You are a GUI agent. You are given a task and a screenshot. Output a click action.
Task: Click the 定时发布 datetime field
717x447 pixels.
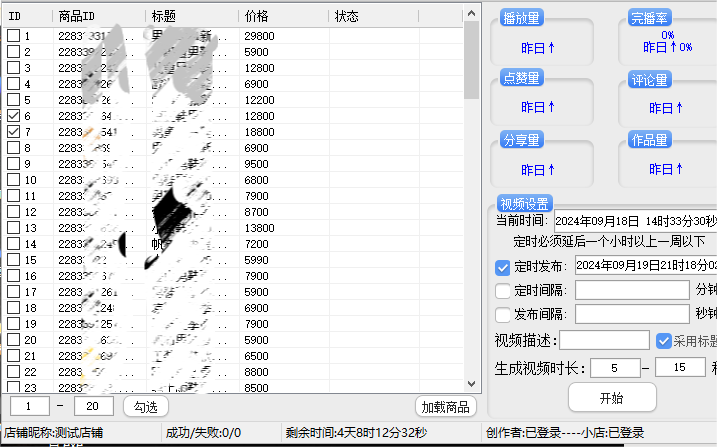[x=646, y=265]
